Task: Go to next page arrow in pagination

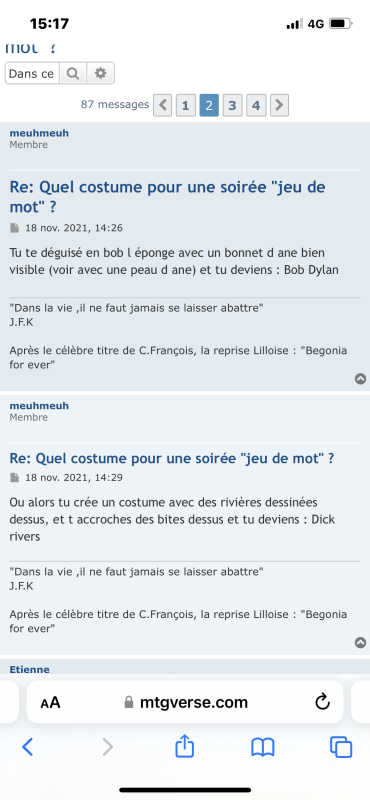Action: pyautogui.click(x=279, y=106)
